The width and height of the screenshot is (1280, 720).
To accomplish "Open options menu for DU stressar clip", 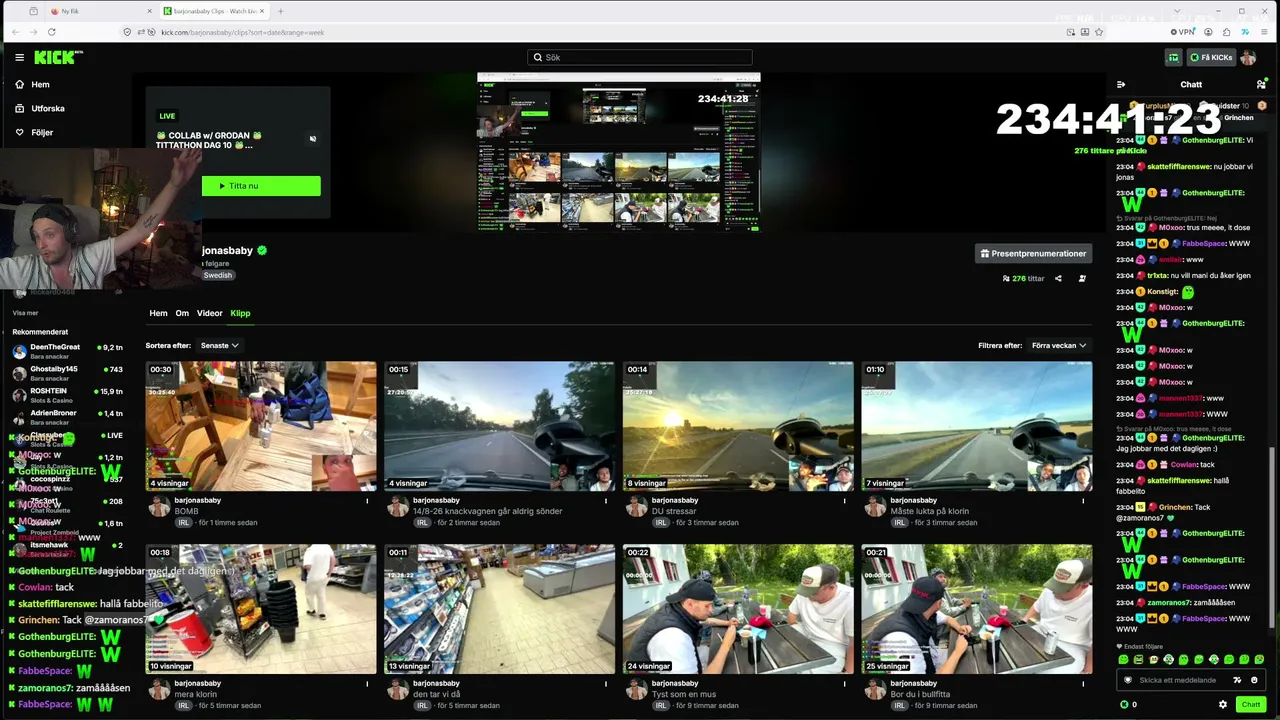I will (844, 501).
